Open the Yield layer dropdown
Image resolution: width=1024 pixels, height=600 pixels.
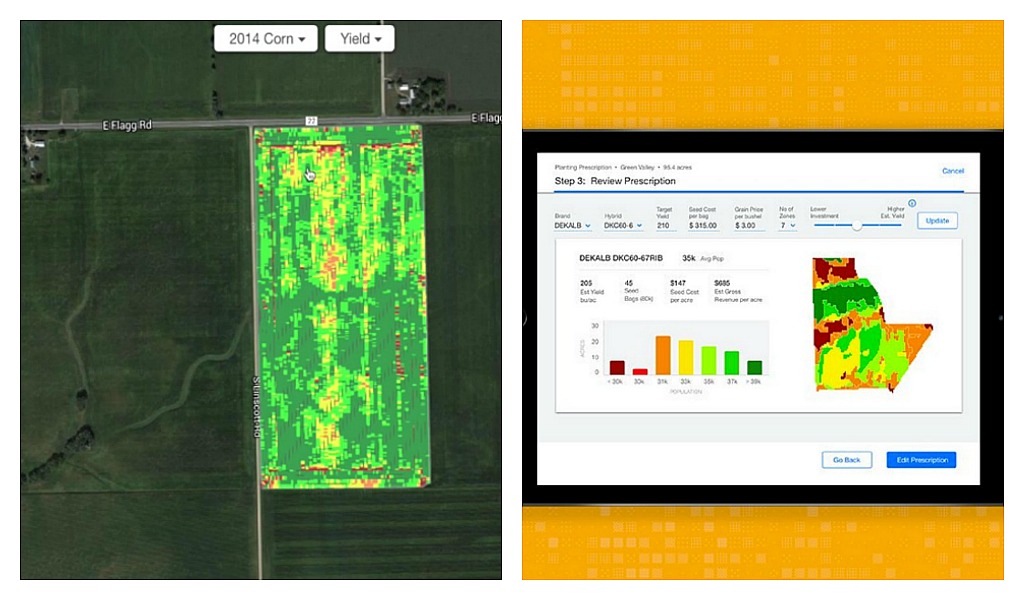(x=359, y=39)
